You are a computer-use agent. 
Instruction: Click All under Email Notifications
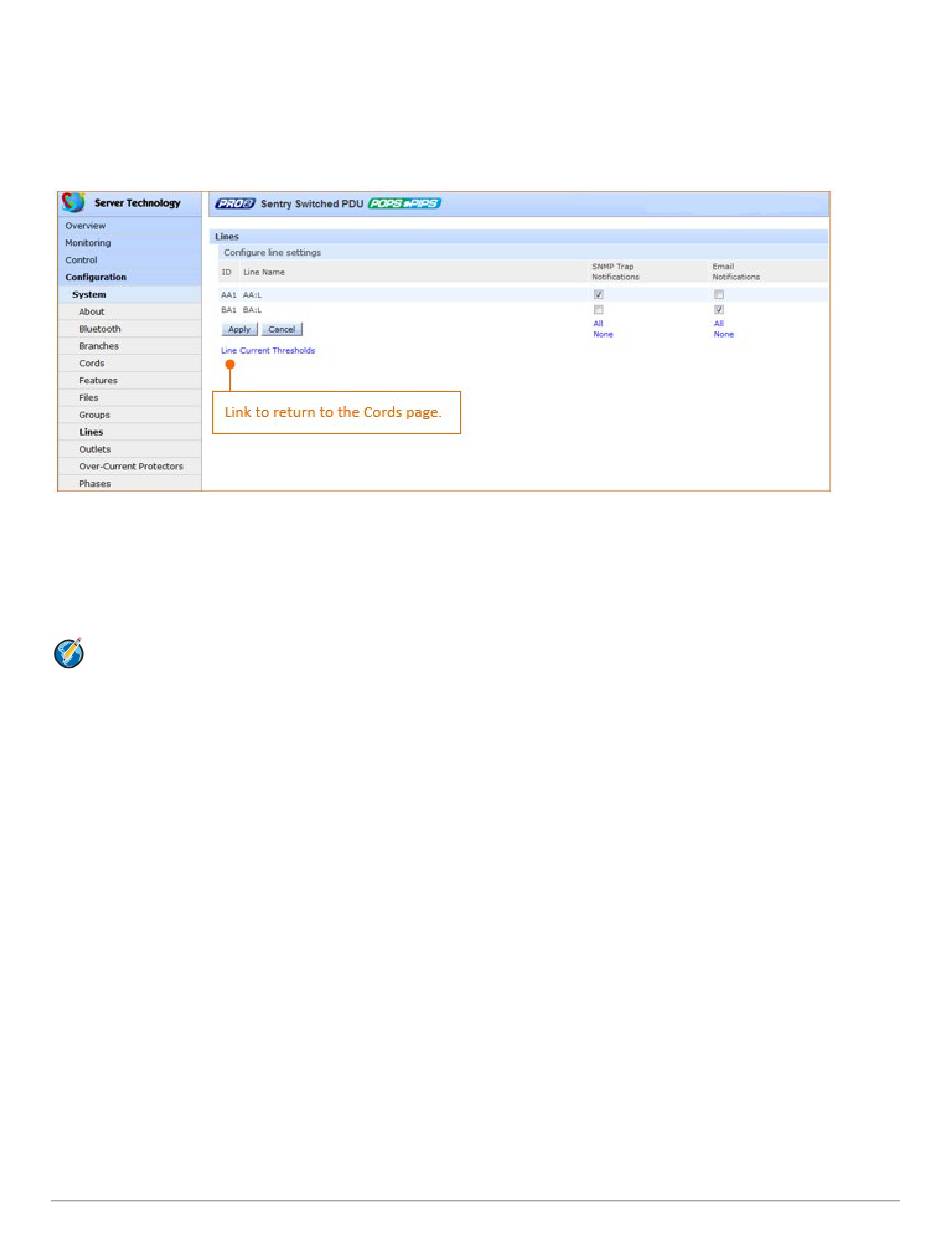[x=718, y=323]
